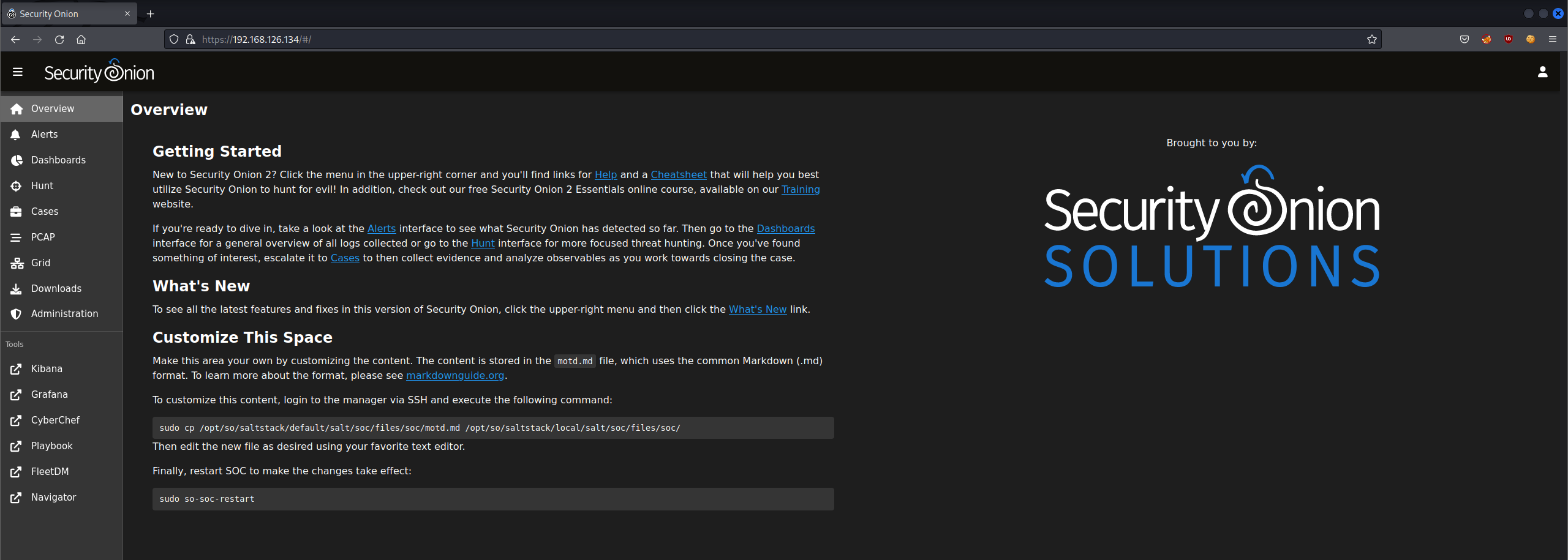
Task: Click the Grid network icon
Action: [x=17, y=263]
